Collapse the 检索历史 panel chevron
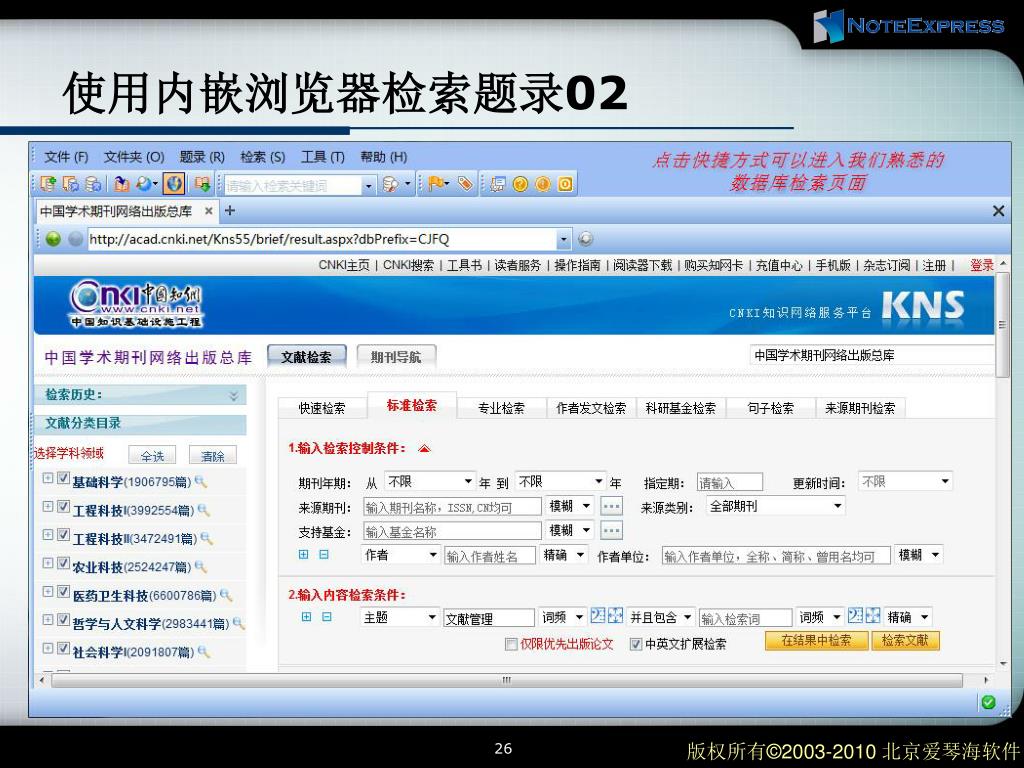 pyautogui.click(x=234, y=396)
